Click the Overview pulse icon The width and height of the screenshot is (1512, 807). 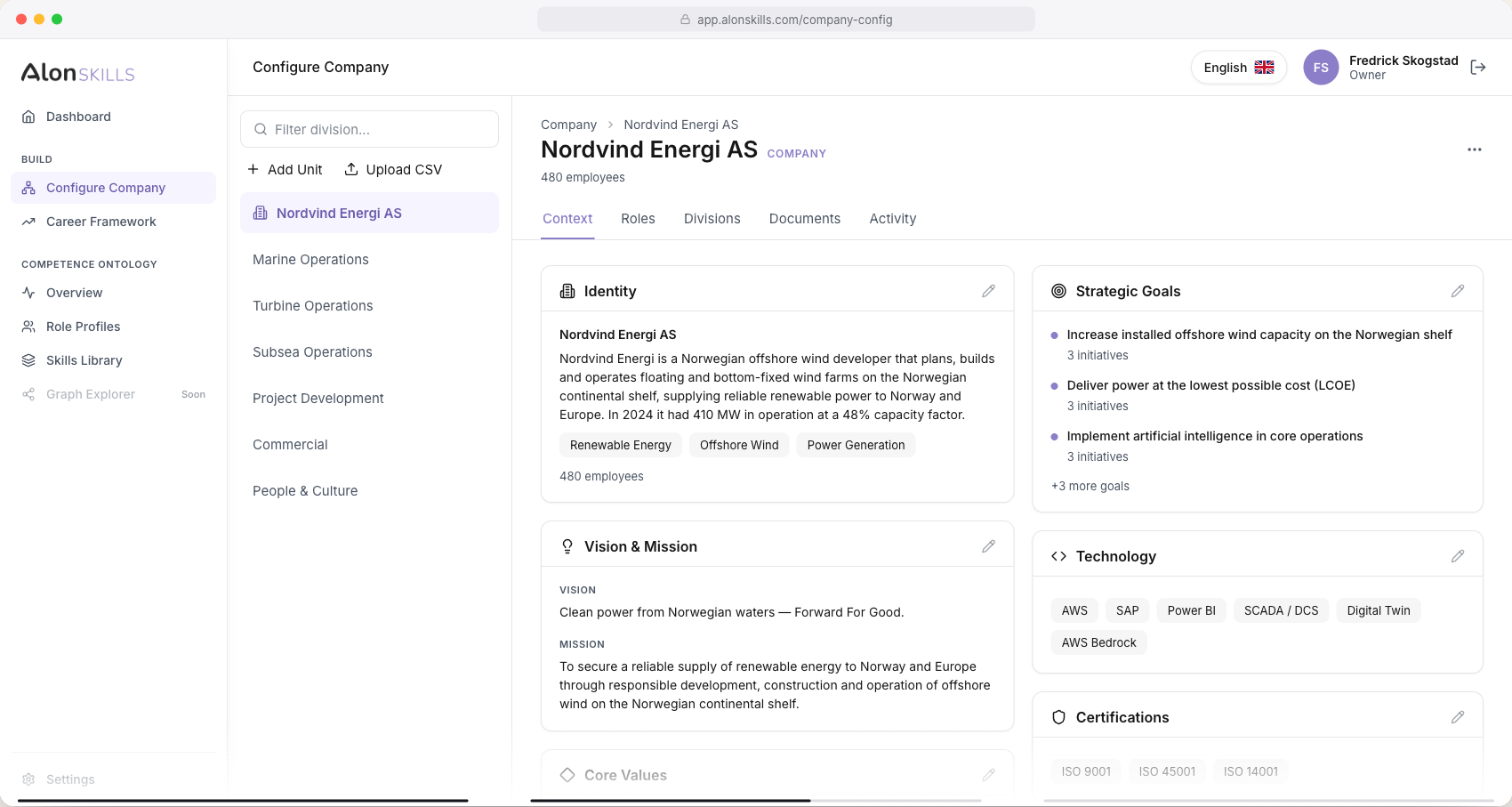(x=28, y=293)
